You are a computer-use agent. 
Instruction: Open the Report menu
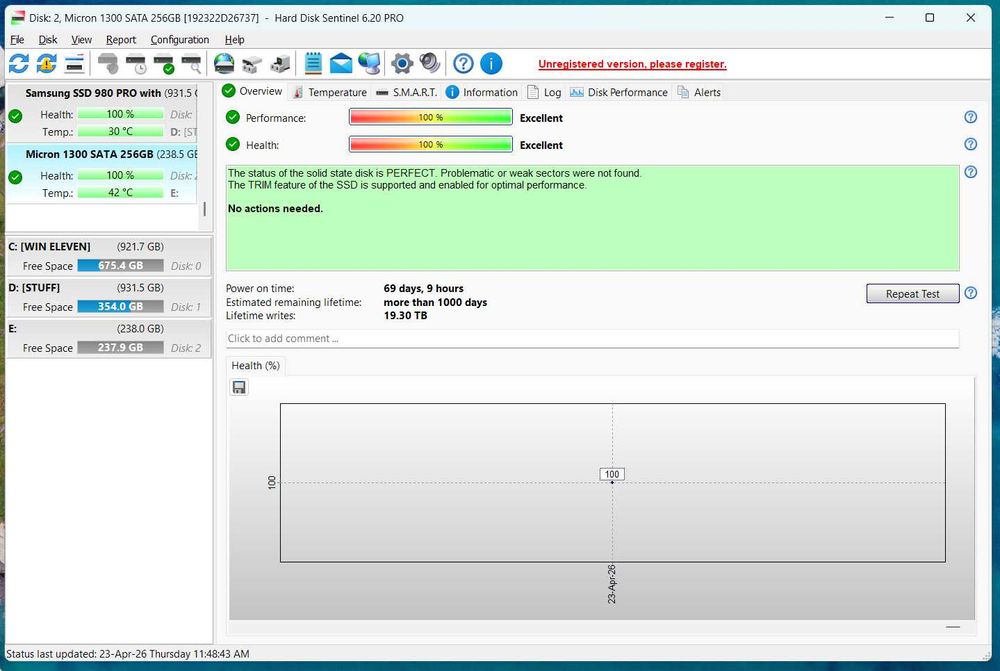[x=121, y=40]
